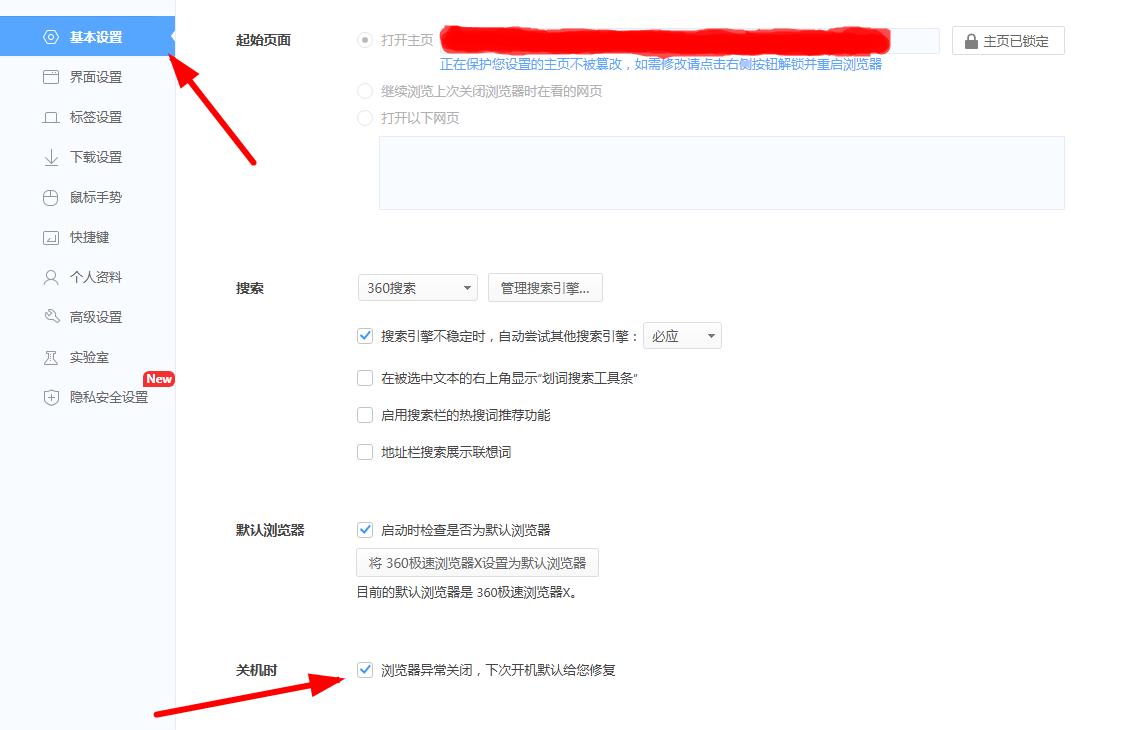Screen dimensions: 1142x730
Task: Click the 基本设置 gear icon in sidebar
Action: [51, 37]
